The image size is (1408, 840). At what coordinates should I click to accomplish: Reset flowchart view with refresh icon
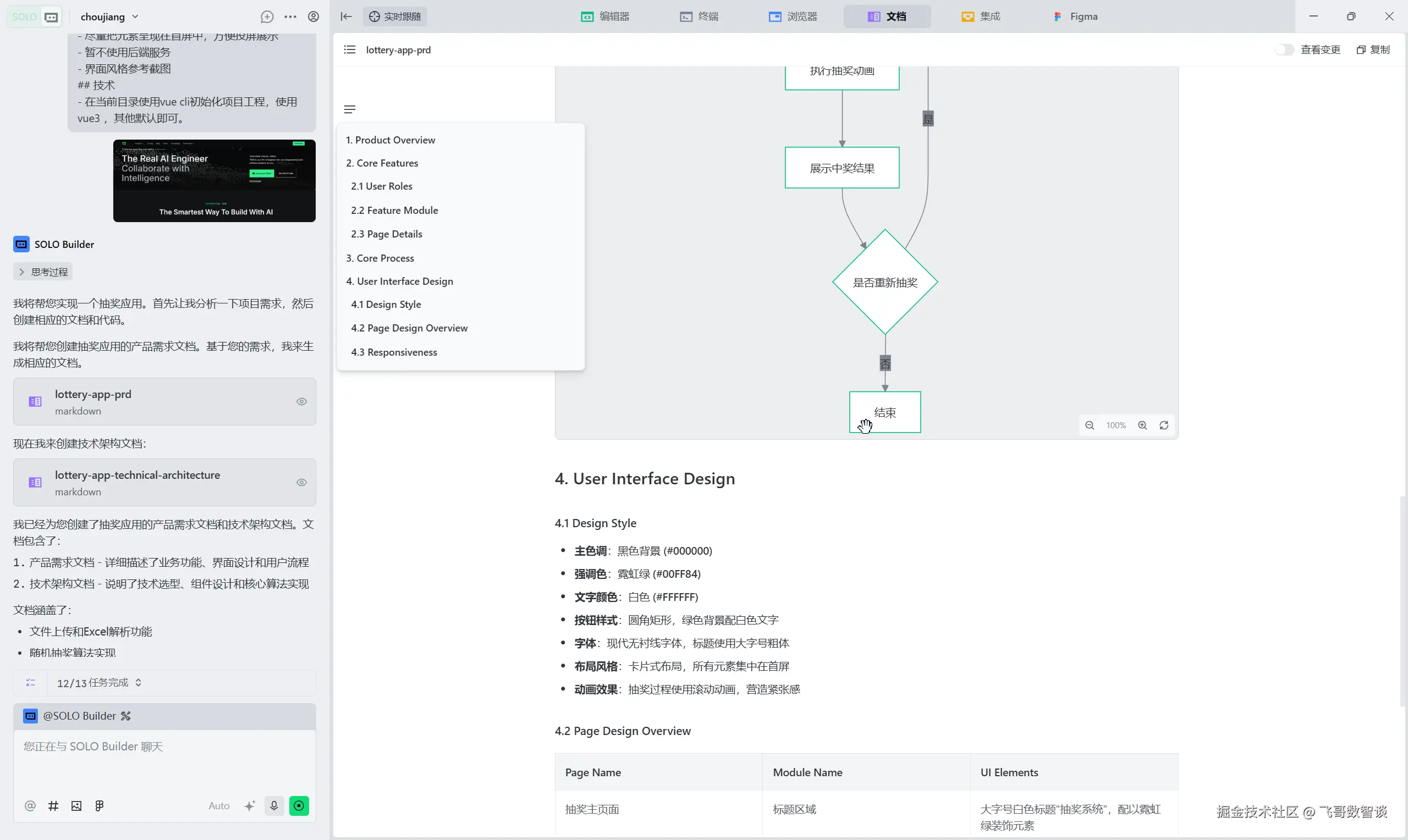pos(1164,425)
